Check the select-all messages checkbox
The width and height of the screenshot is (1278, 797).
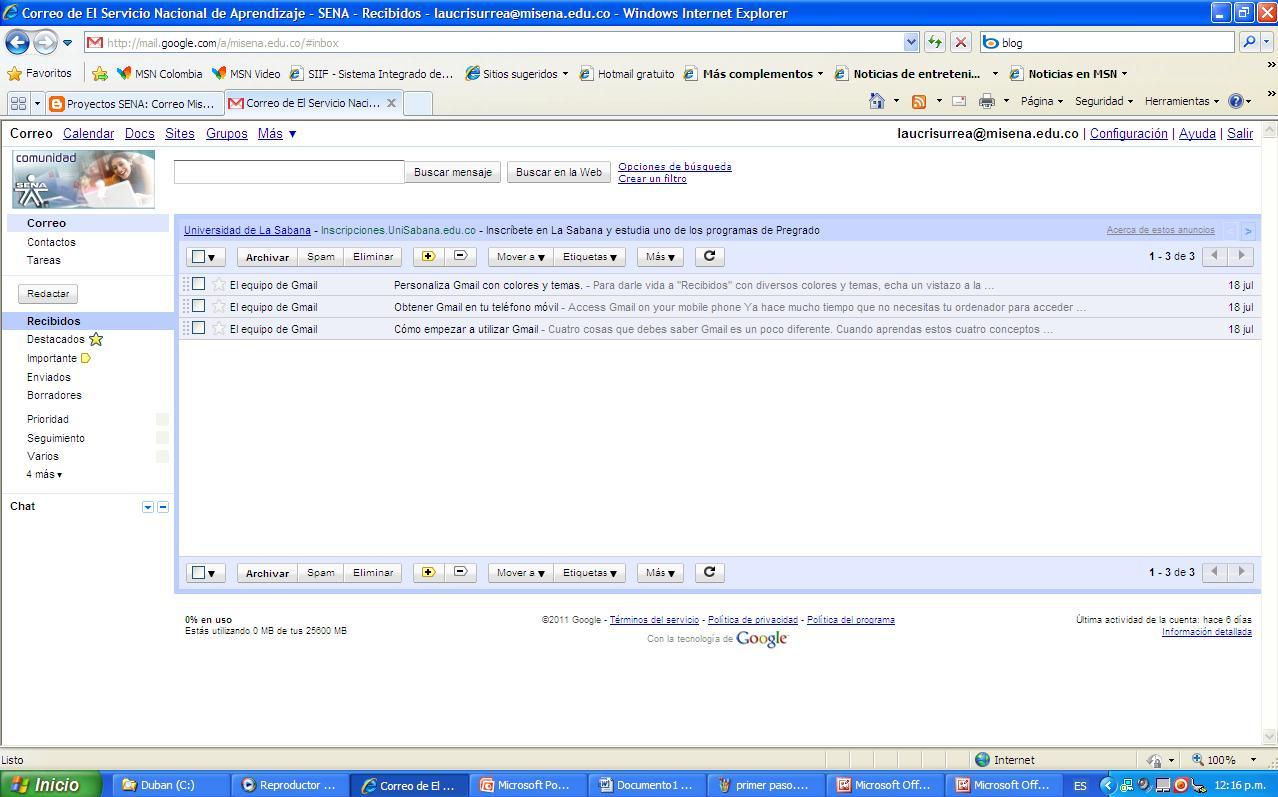(x=198, y=256)
